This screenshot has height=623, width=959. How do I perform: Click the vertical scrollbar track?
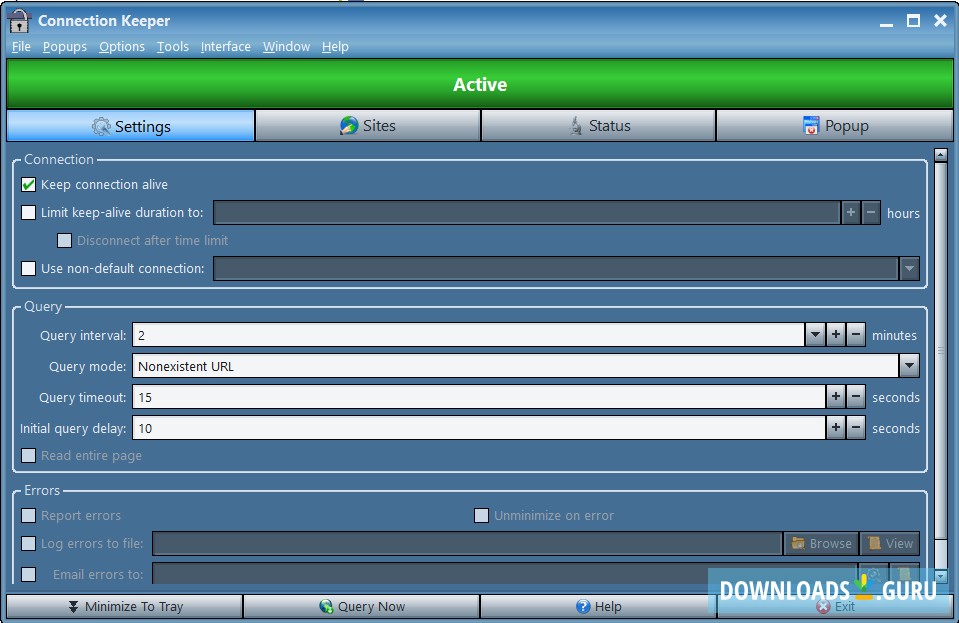click(941, 365)
